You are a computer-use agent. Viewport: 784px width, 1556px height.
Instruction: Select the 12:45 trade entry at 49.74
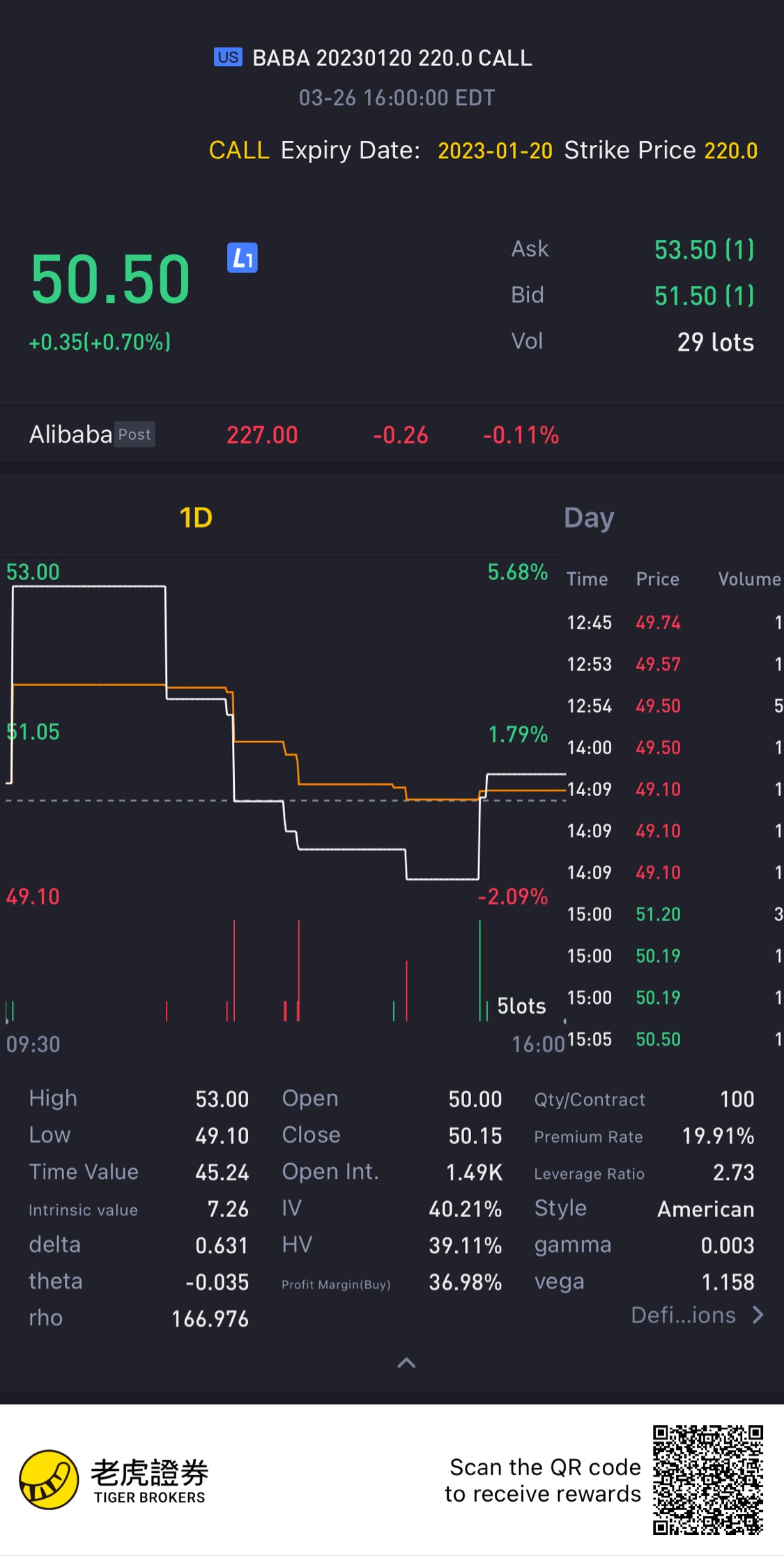(x=658, y=623)
